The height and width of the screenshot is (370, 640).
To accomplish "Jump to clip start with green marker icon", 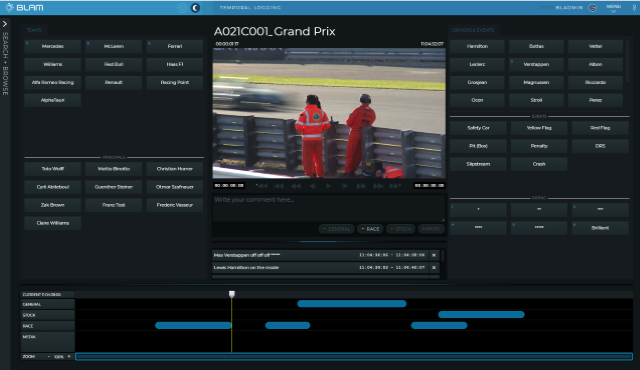I will coord(261,186).
